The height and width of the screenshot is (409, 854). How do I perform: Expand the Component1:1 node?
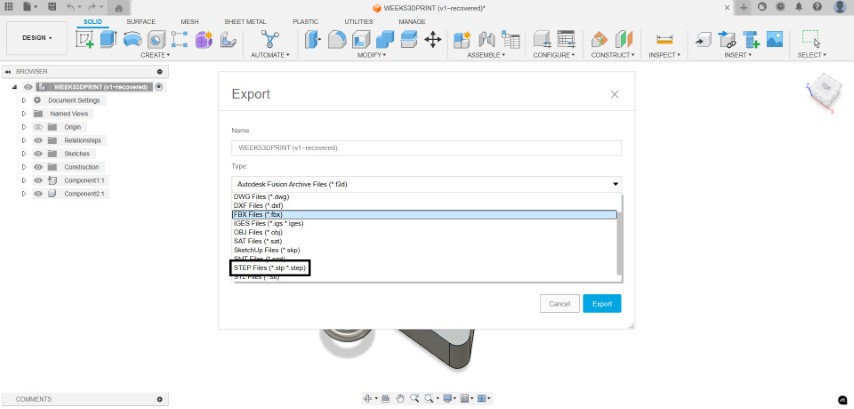(24, 180)
